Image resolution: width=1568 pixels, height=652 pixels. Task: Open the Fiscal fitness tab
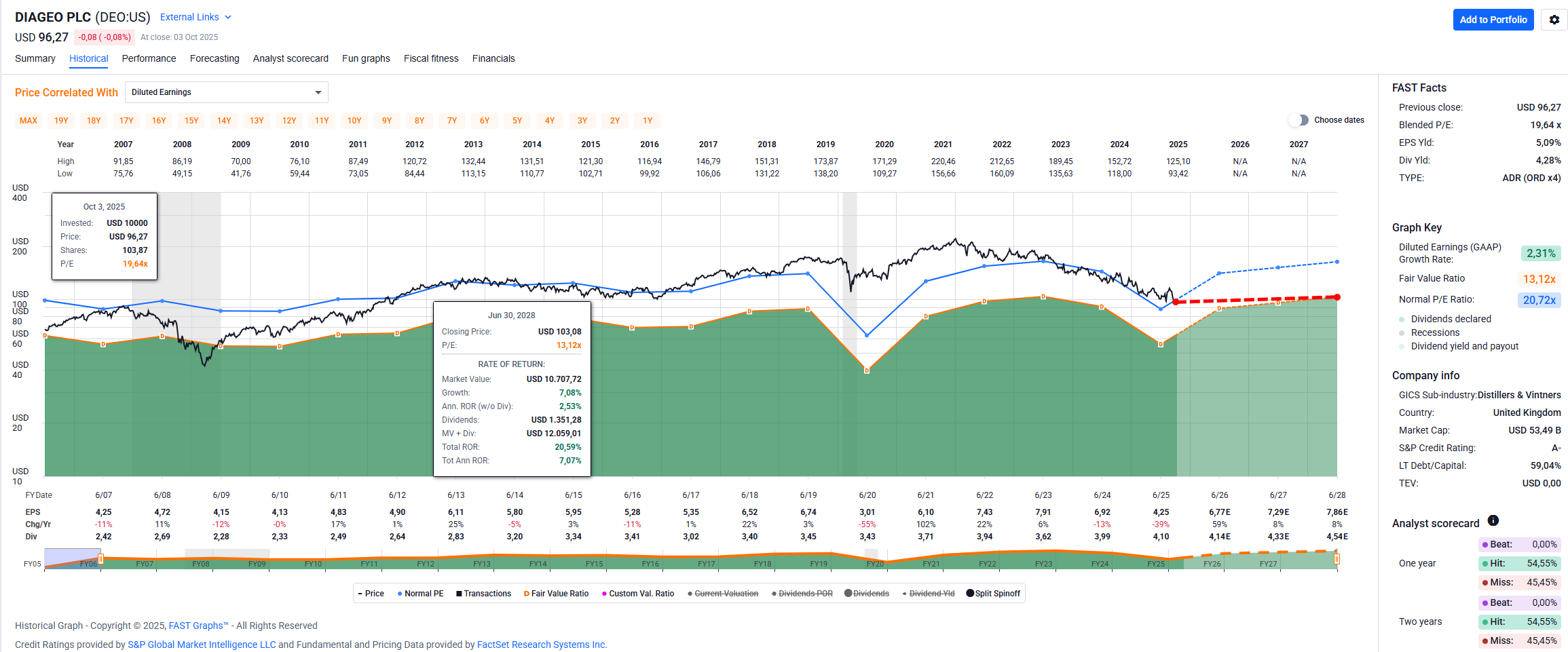pyautogui.click(x=431, y=58)
